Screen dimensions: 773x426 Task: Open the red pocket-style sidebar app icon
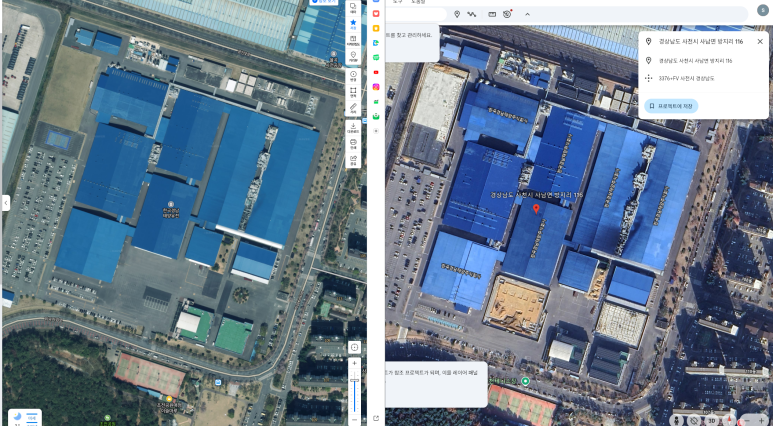pyautogui.click(x=376, y=13)
